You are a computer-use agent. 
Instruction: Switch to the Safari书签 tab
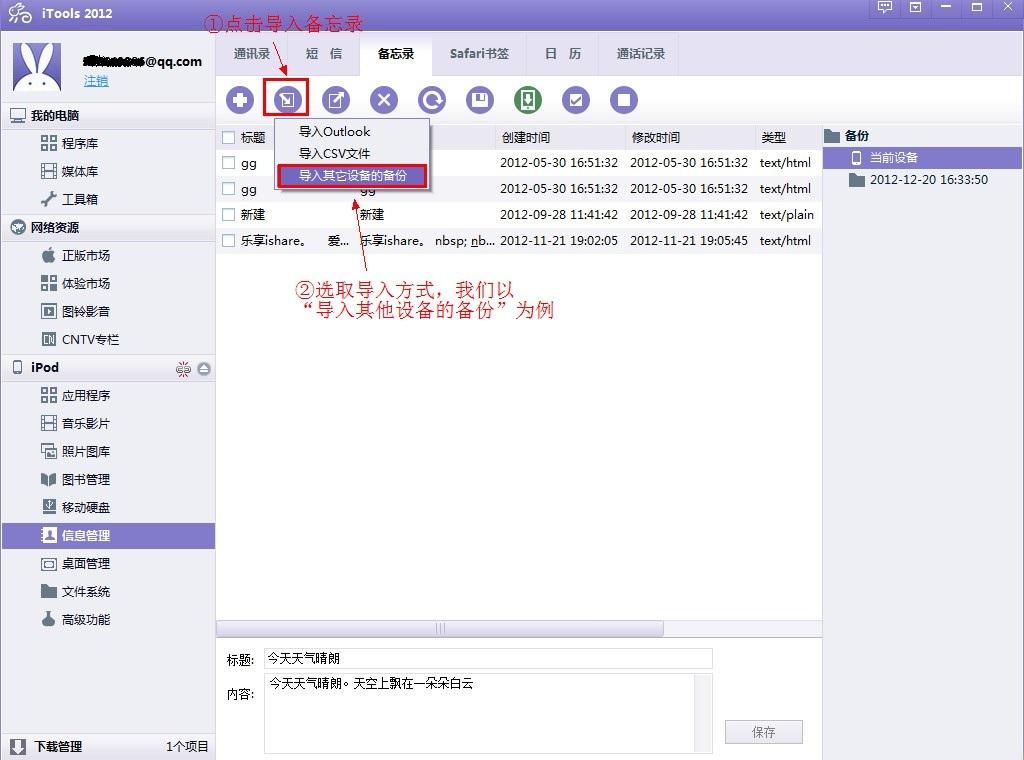(x=479, y=54)
